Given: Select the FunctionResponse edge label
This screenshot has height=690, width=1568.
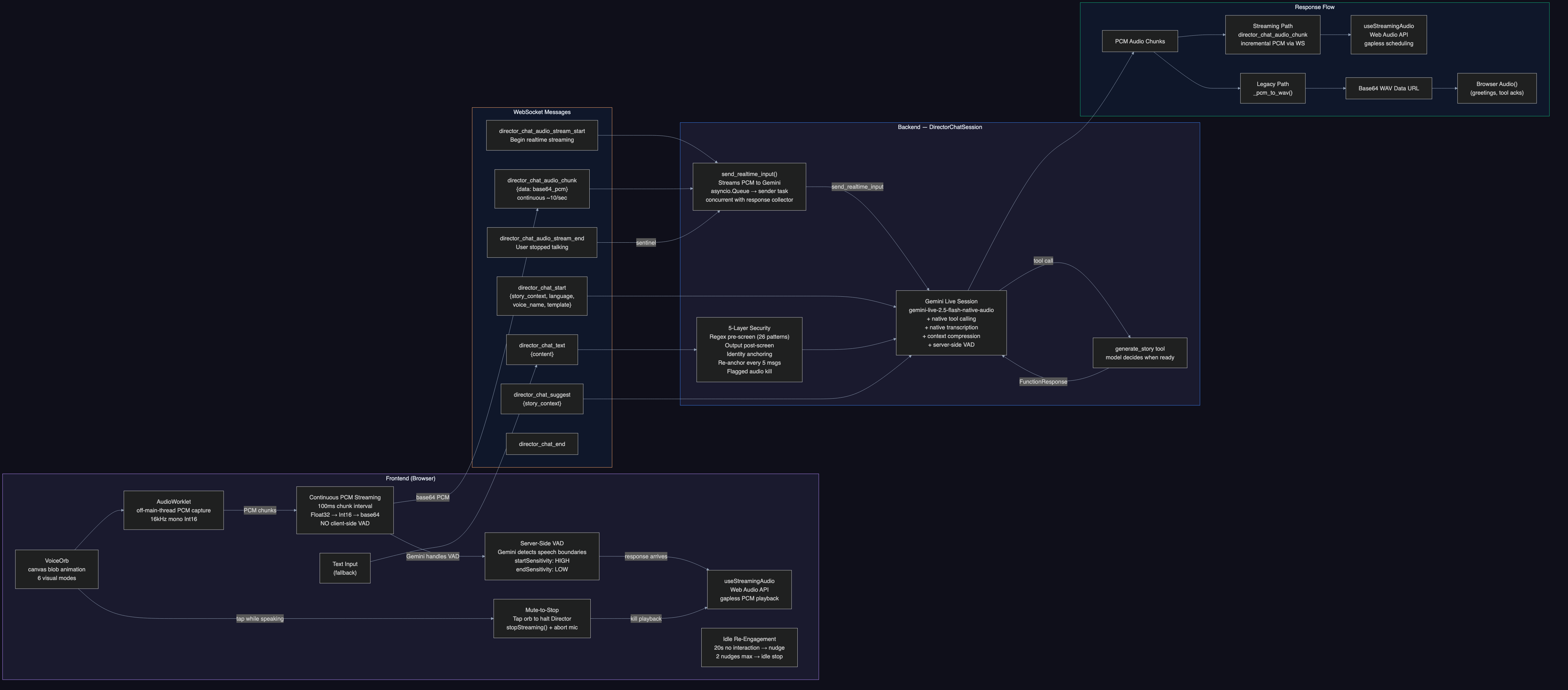Looking at the screenshot, I should coord(1043,382).
